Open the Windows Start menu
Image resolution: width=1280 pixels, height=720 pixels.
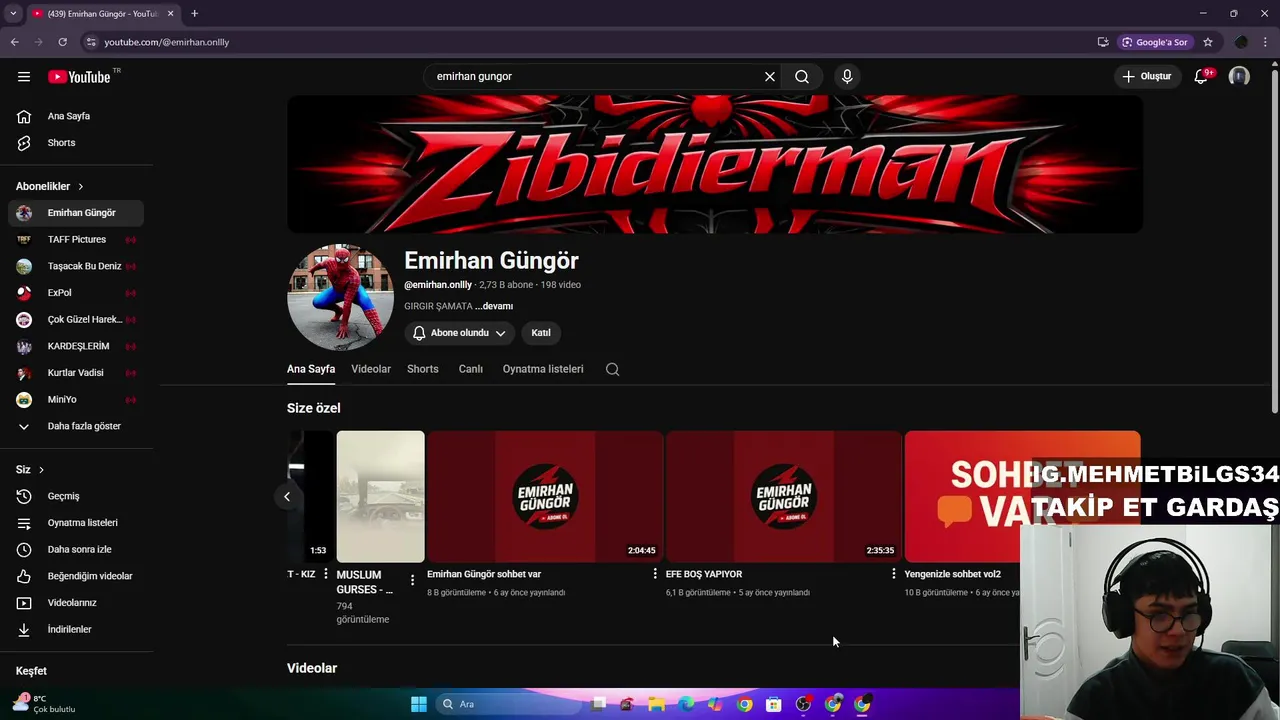click(x=419, y=704)
